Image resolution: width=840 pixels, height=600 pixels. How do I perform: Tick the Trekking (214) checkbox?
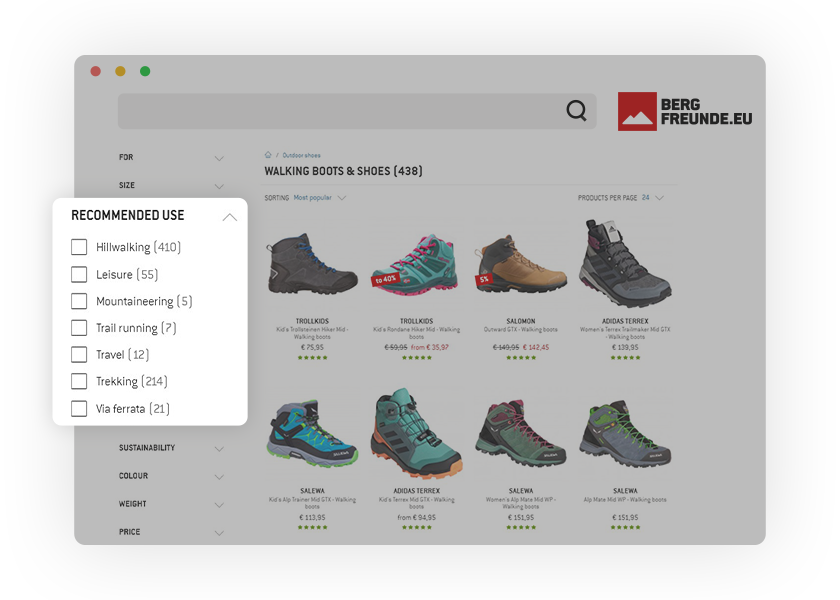click(79, 381)
